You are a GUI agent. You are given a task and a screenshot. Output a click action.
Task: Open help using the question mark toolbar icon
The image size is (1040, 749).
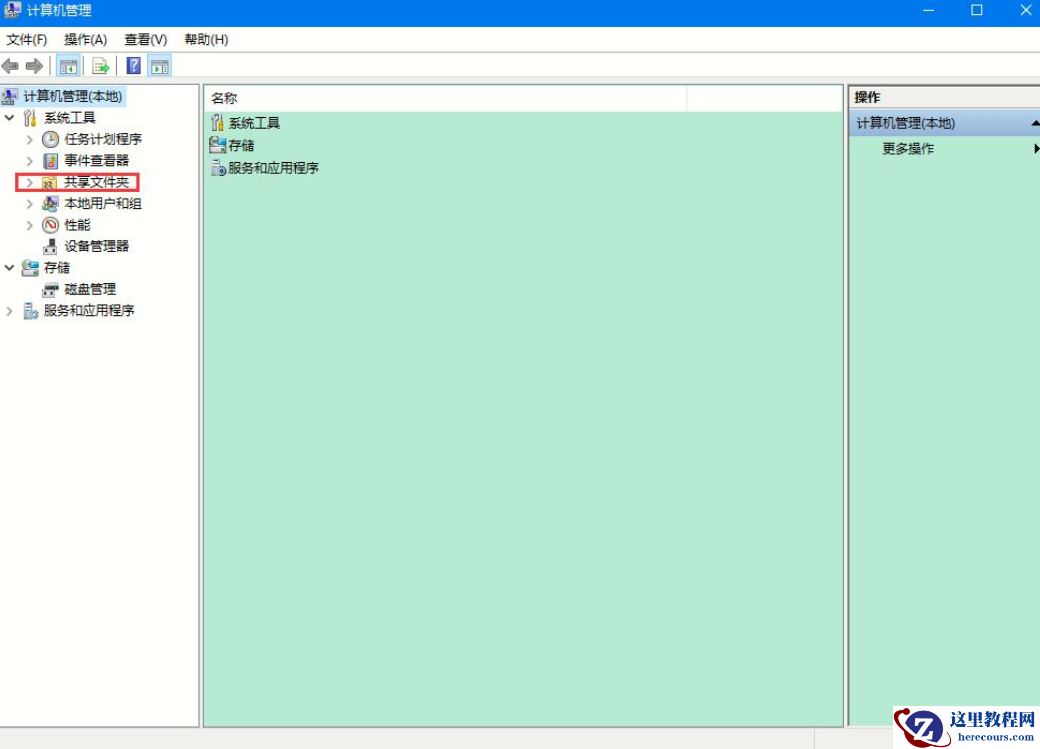(133, 66)
